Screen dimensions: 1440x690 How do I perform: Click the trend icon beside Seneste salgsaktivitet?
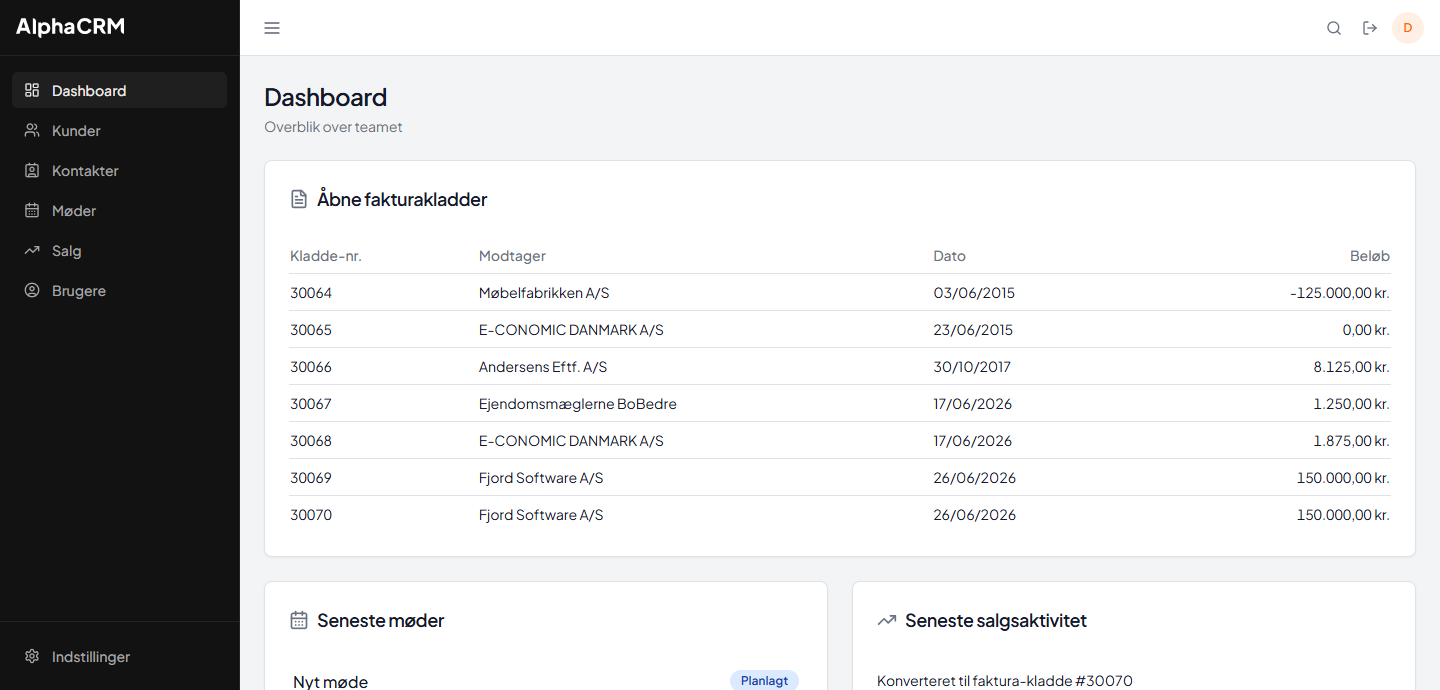click(x=887, y=620)
